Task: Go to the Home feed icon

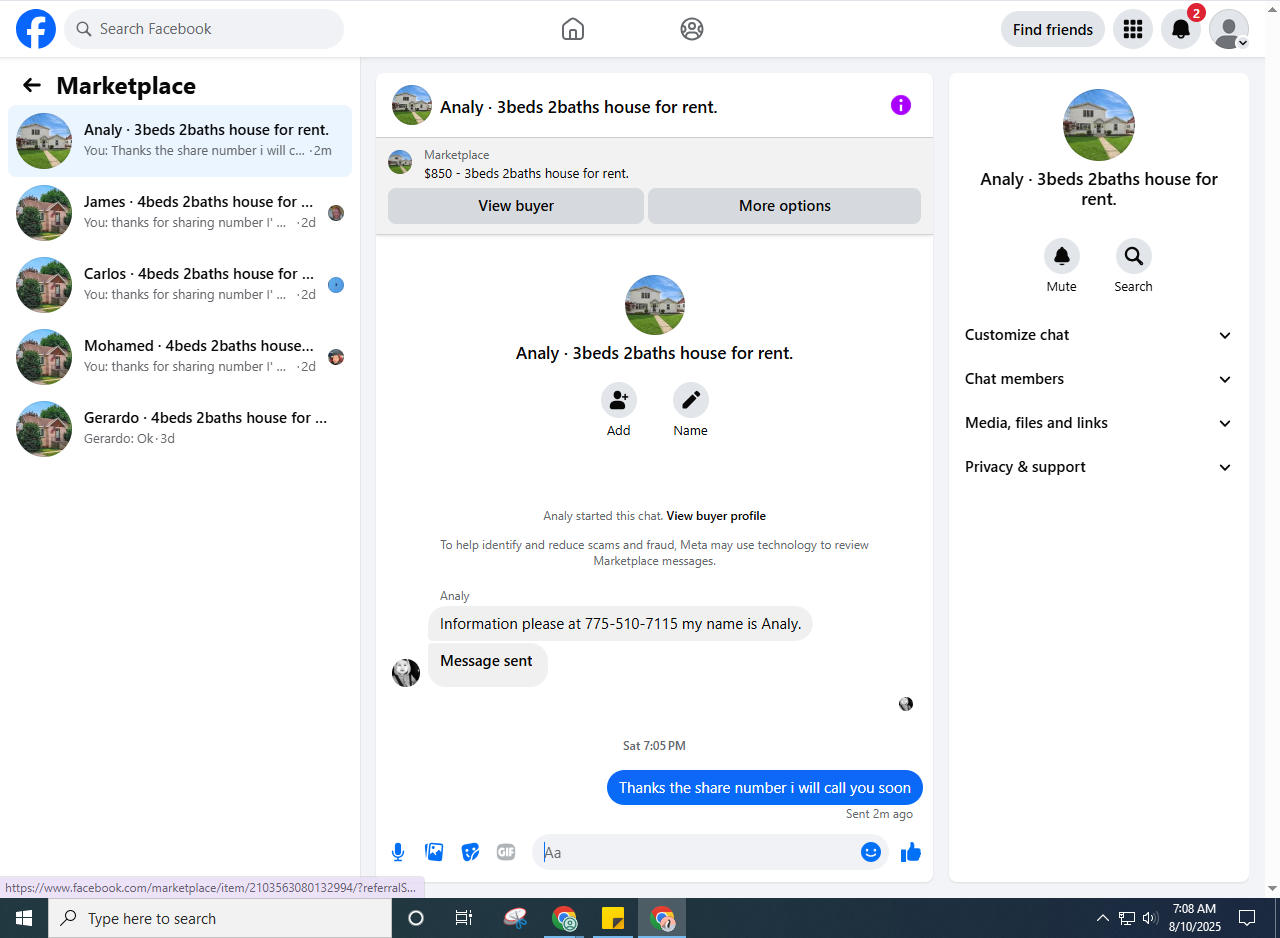Action: click(x=573, y=29)
